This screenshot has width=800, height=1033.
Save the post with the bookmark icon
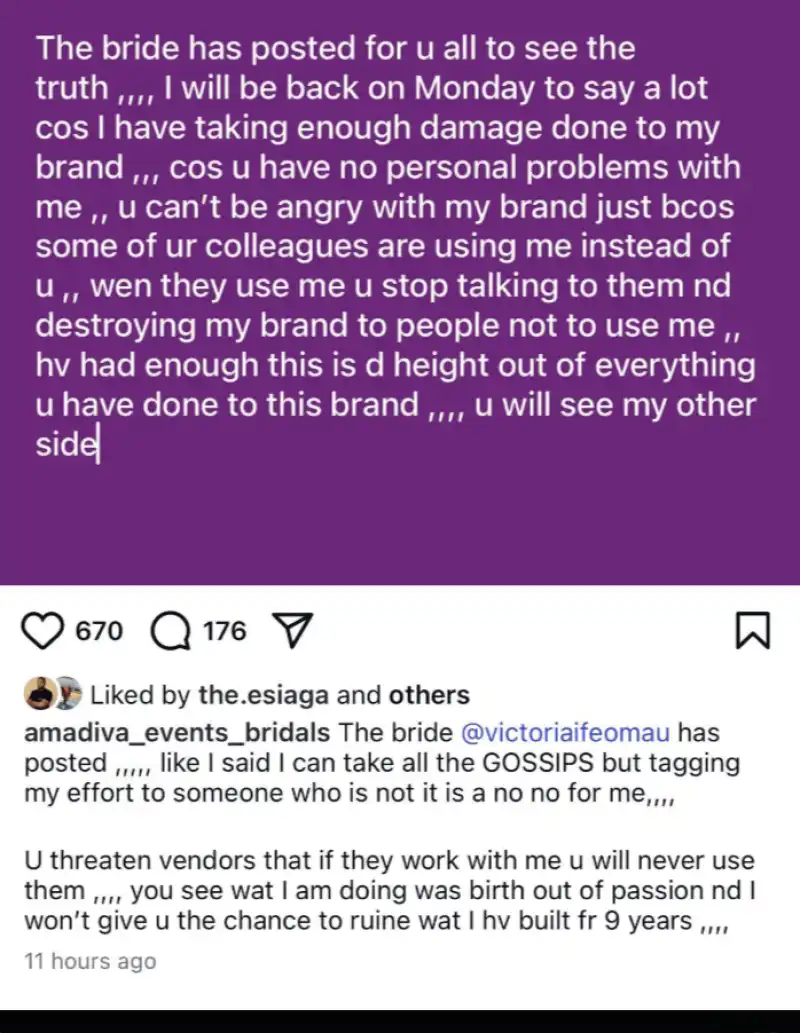pyautogui.click(x=752, y=630)
